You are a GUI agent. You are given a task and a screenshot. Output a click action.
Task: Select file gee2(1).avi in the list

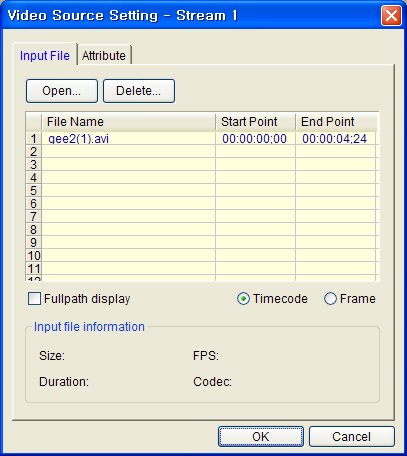click(x=129, y=138)
